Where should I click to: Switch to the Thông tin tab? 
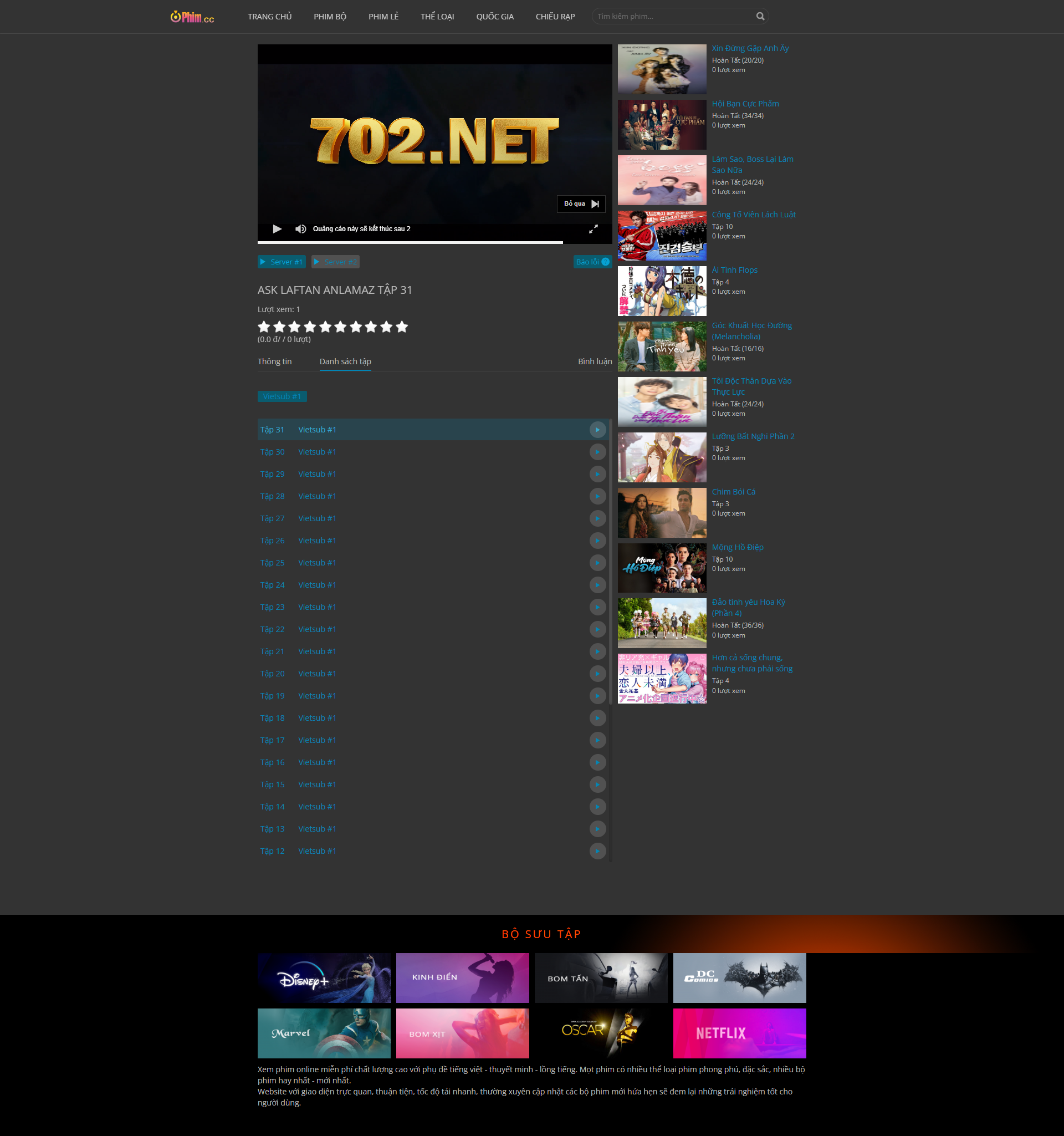(x=275, y=361)
